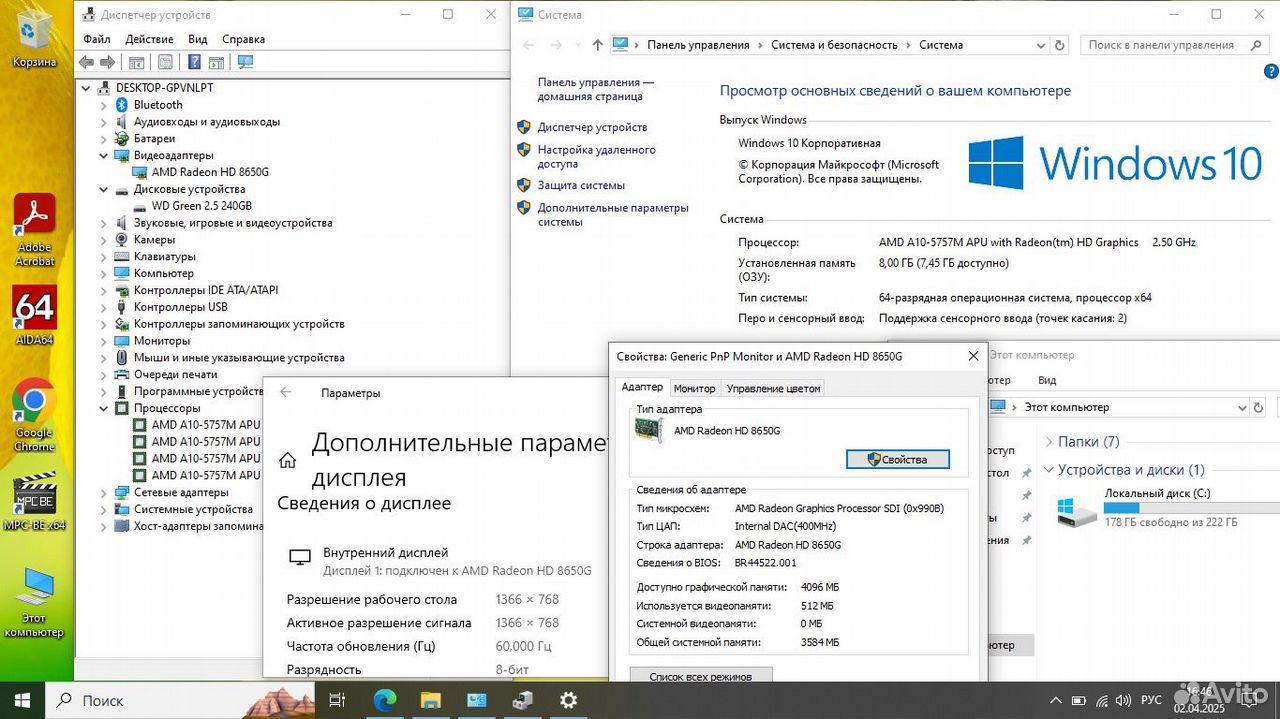
Task: Open Task View on the taskbar
Action: click(337, 700)
